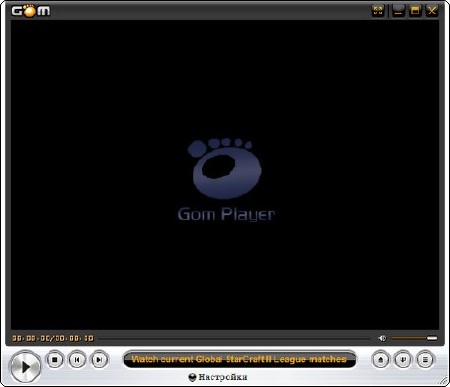Click the Gom Player paw logo in the video area
450x387 pixels.
(225, 168)
